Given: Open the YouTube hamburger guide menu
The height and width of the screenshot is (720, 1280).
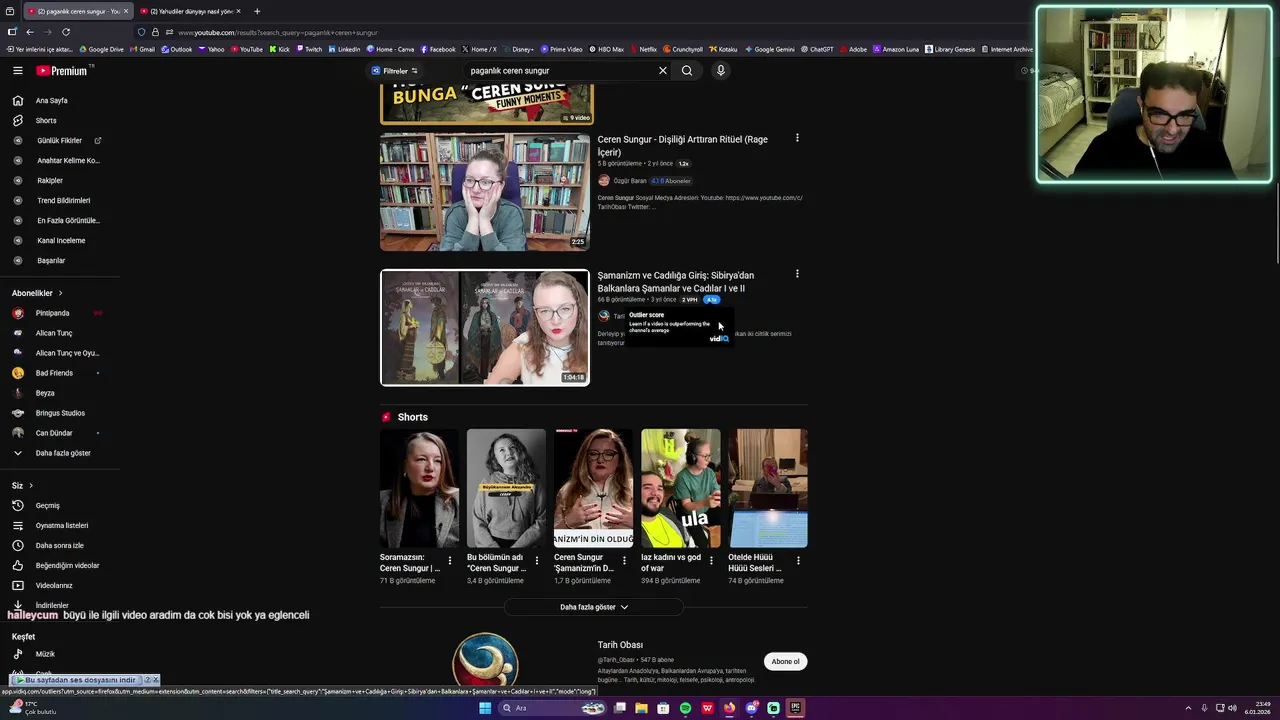Looking at the screenshot, I should [18, 71].
